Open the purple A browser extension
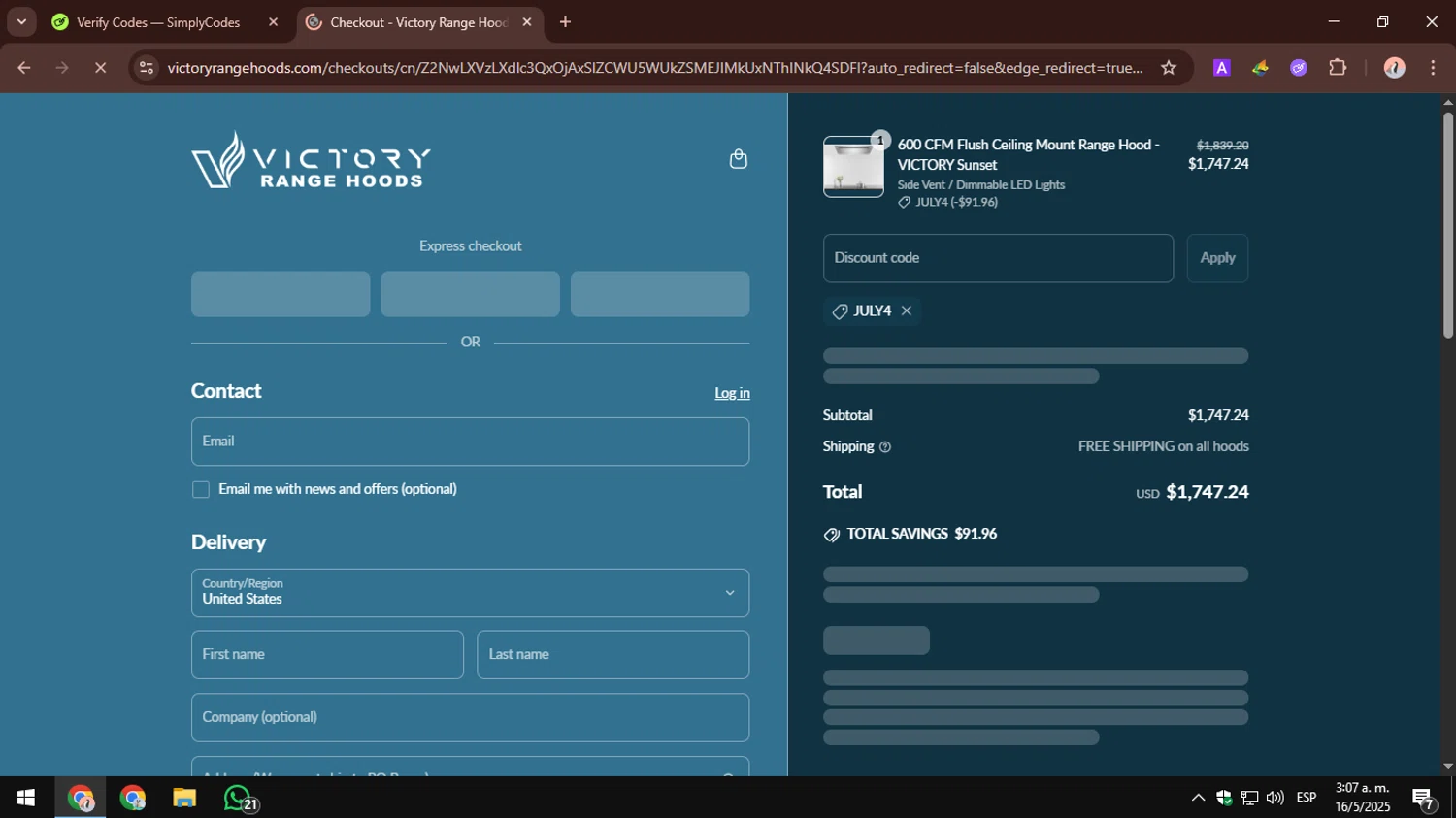The image size is (1456, 818). 1222,68
